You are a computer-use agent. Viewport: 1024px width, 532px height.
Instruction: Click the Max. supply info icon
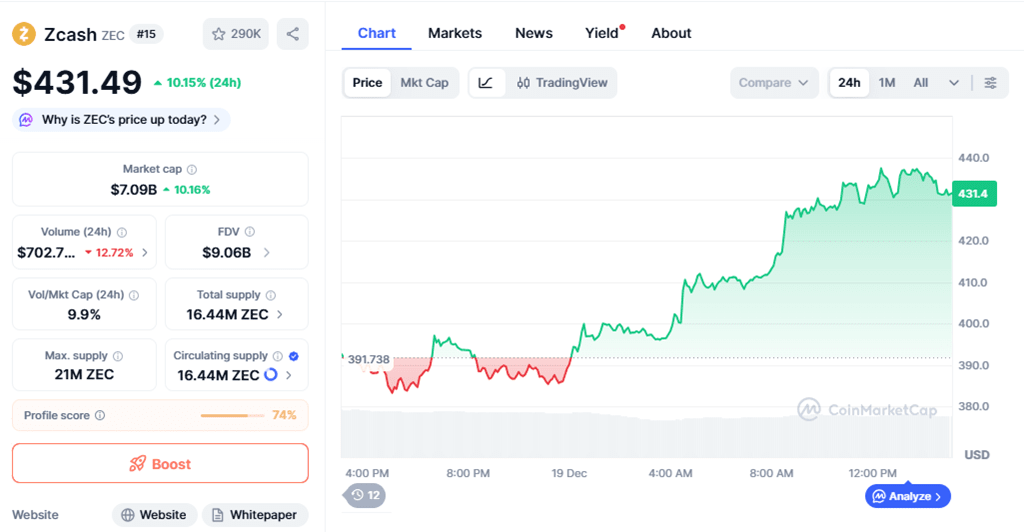[x=118, y=356]
